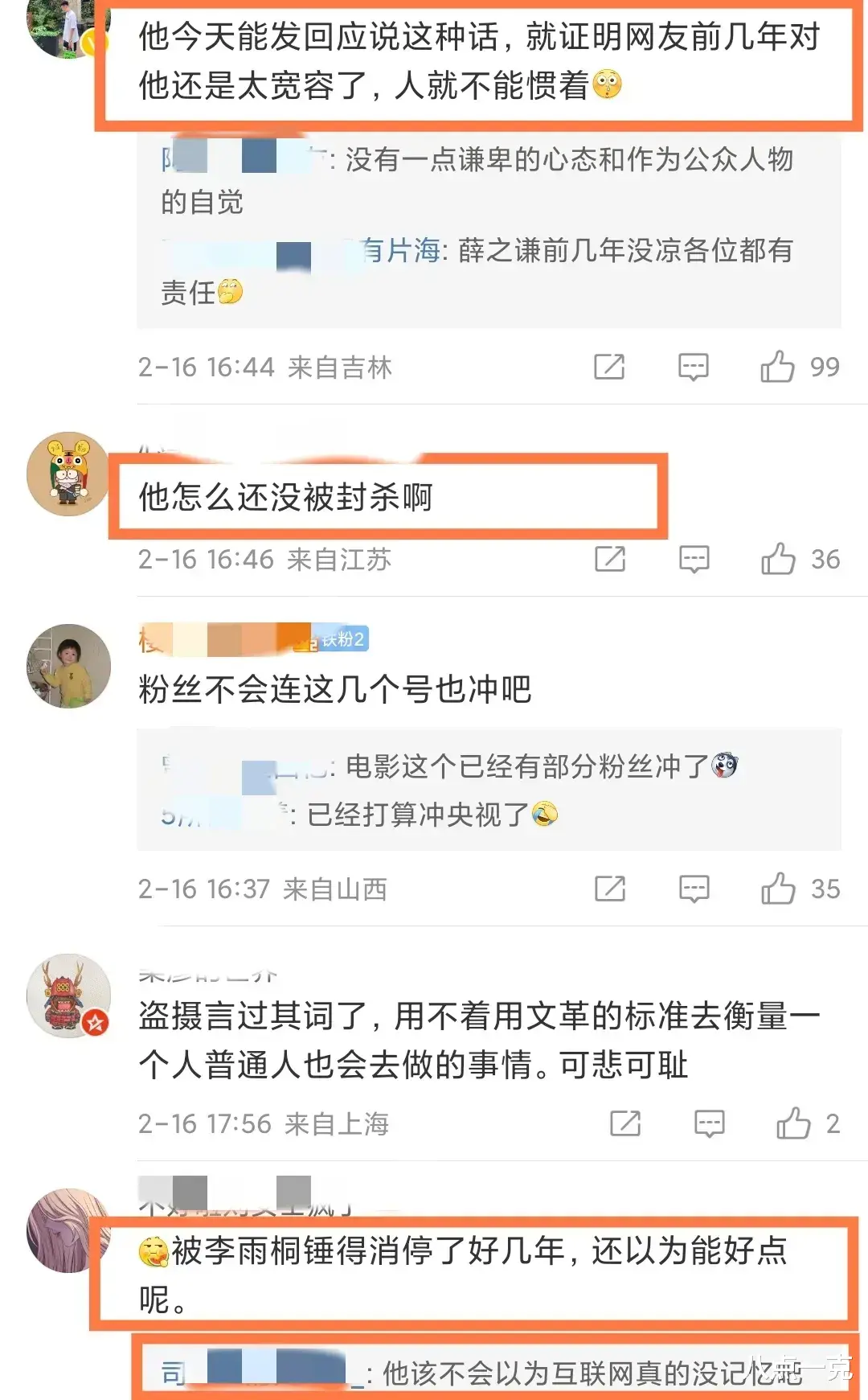The image size is (868, 1400).
Task: Share the 17:56 Shanghai comment
Action: pyautogui.click(x=625, y=1123)
